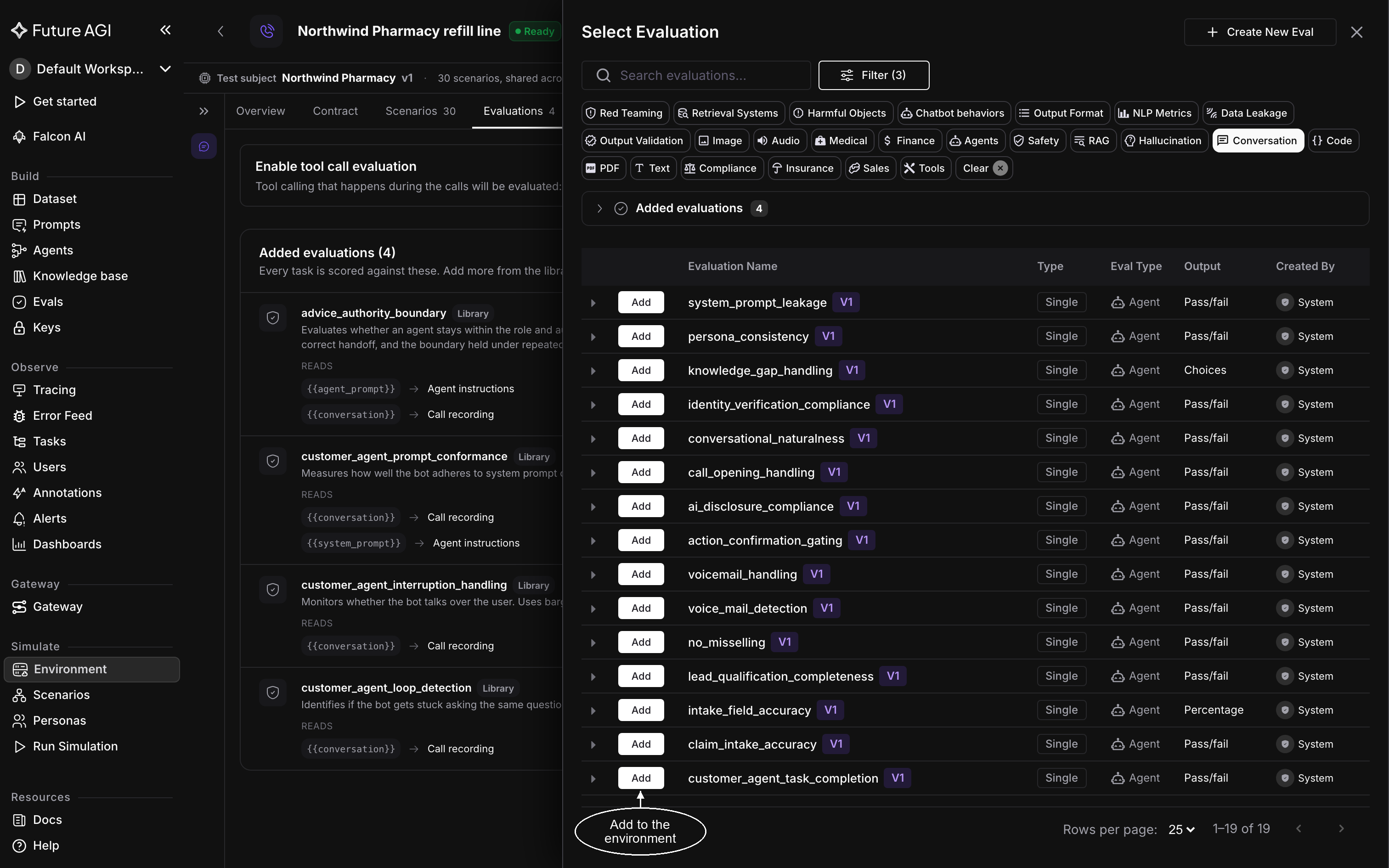The height and width of the screenshot is (868, 1389).
Task: Click the Search evaluations field
Action: (x=695, y=75)
